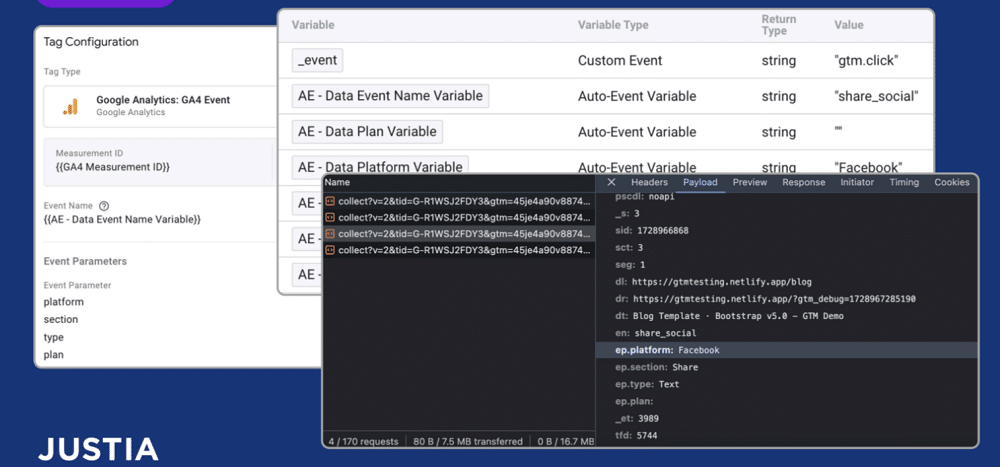
Task: Click the "share_social" value cell
Action: point(876,96)
